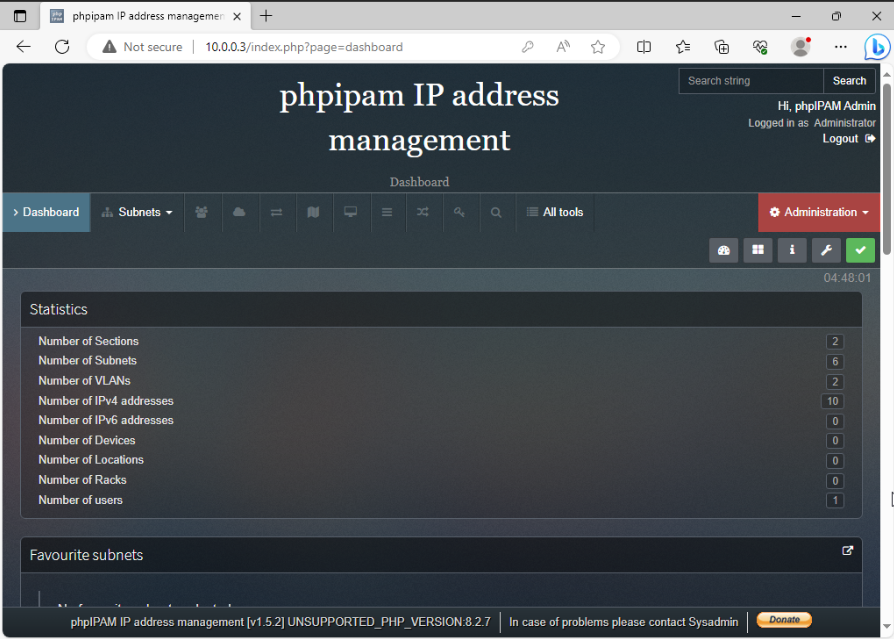Open a new browser tab
894x639 pixels.
point(266,16)
